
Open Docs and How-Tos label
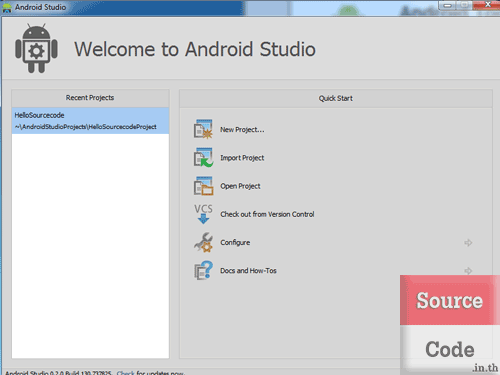248,271
